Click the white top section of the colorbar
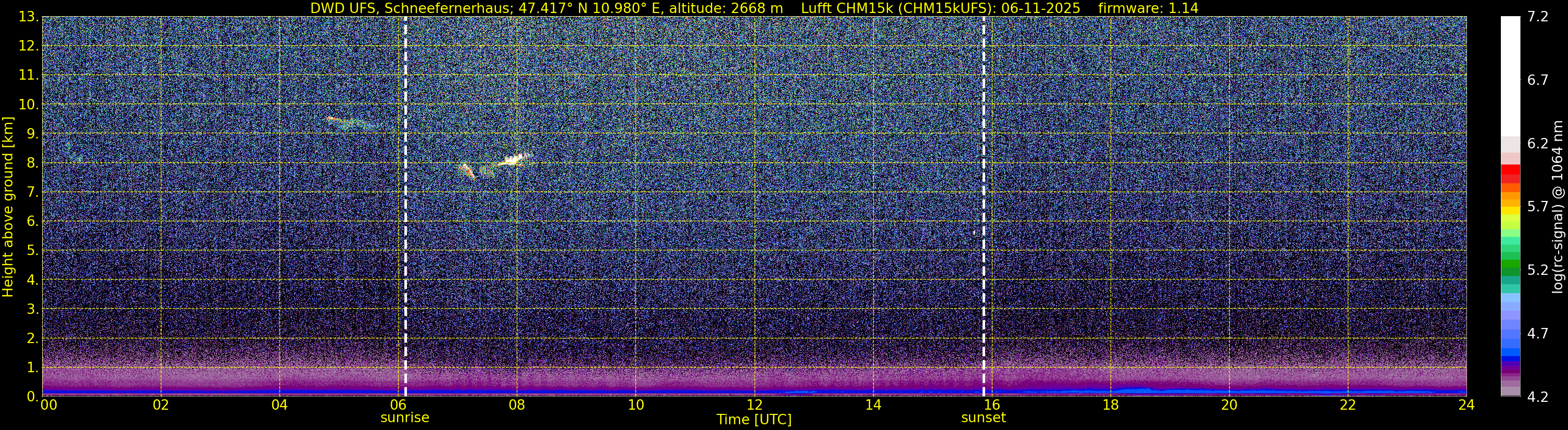Image resolution: width=1568 pixels, height=430 pixels. (1510, 76)
